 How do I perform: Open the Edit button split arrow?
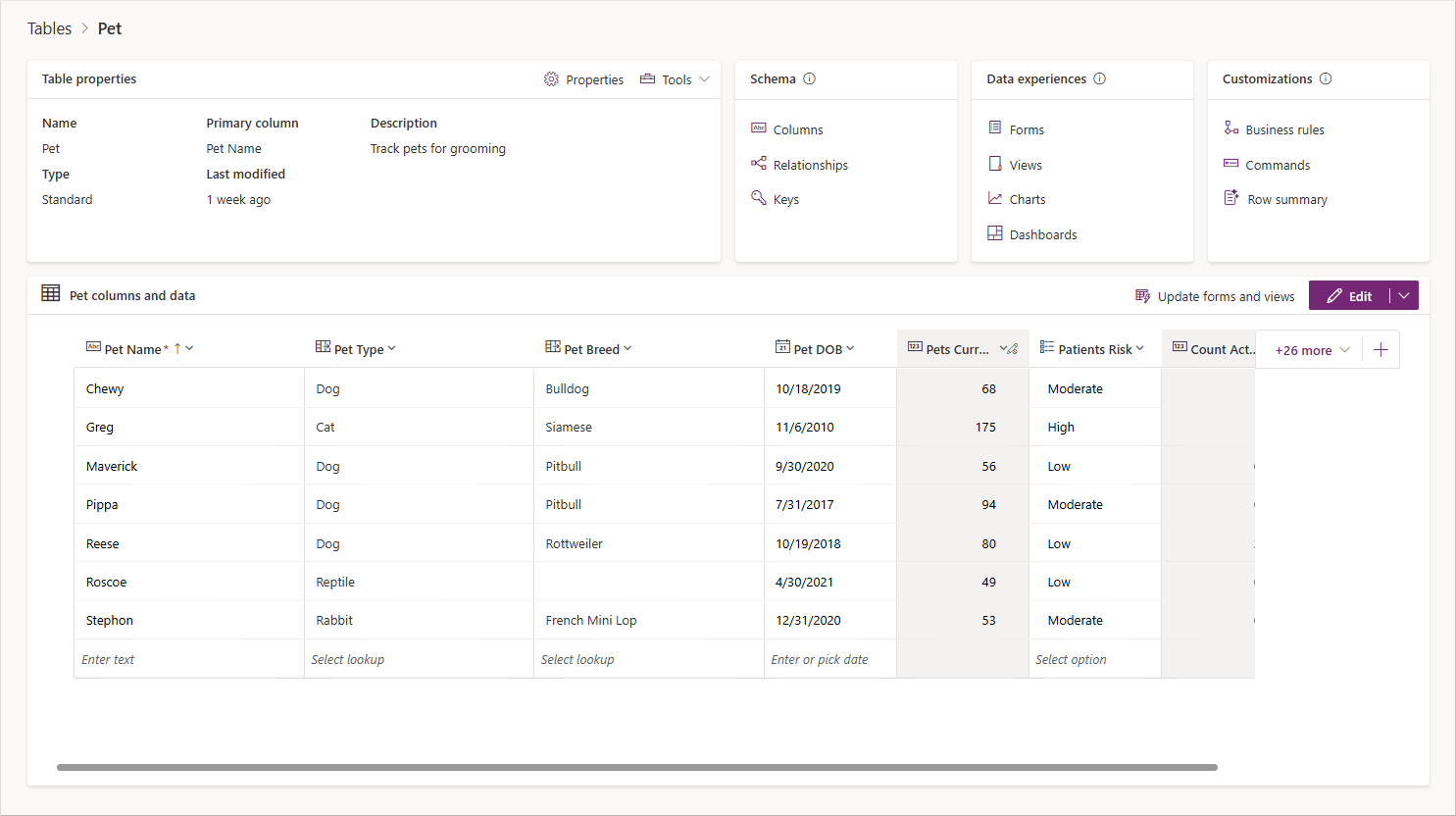click(x=1404, y=295)
